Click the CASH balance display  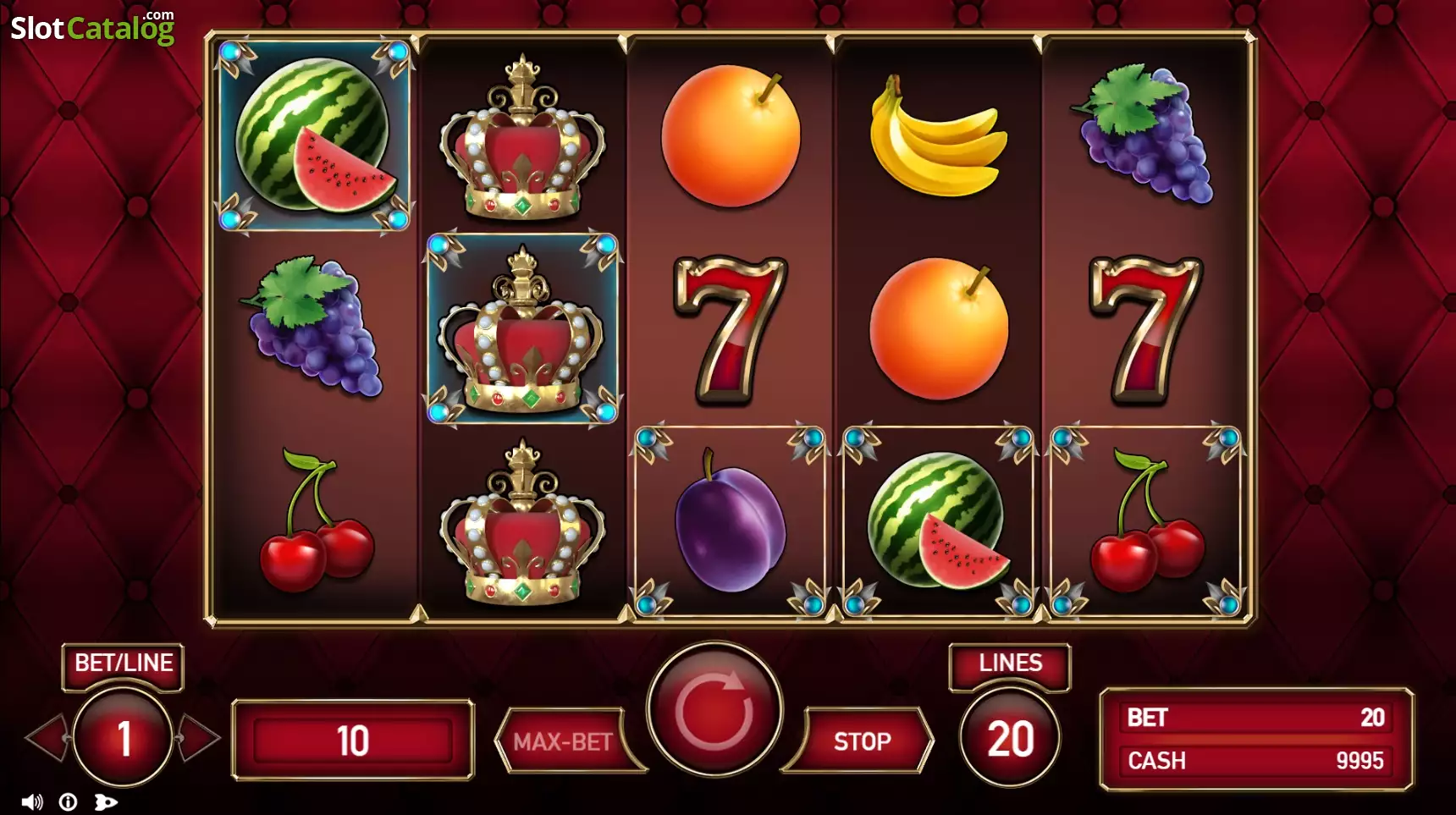(1255, 760)
